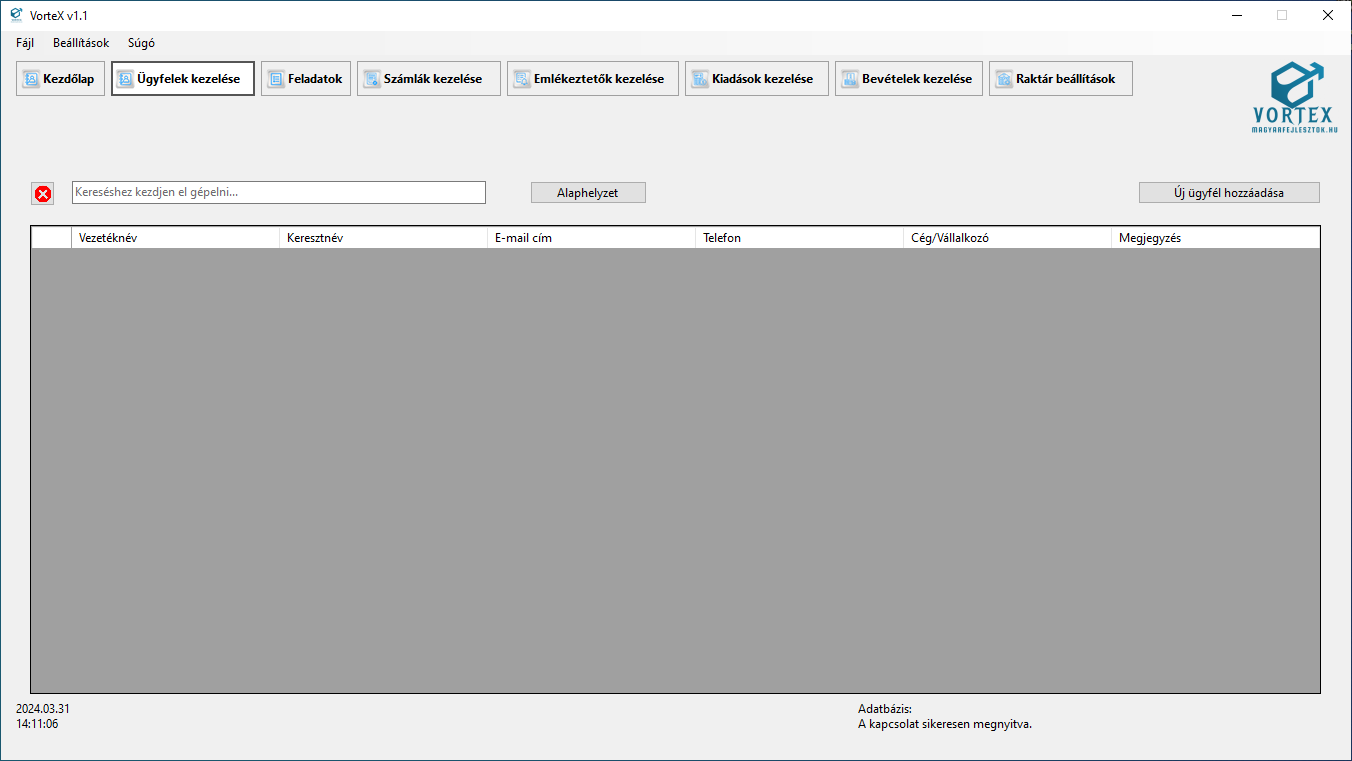Go to Számlák kezelése invoices

(x=428, y=79)
